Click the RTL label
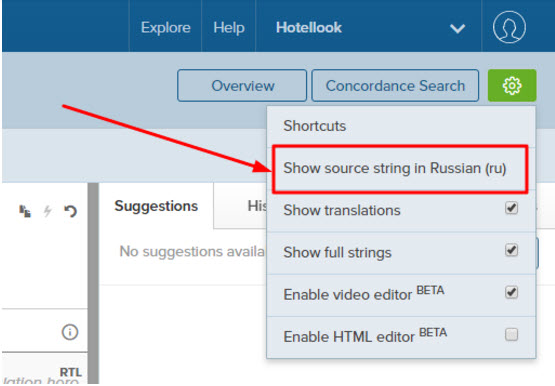 click(70, 372)
